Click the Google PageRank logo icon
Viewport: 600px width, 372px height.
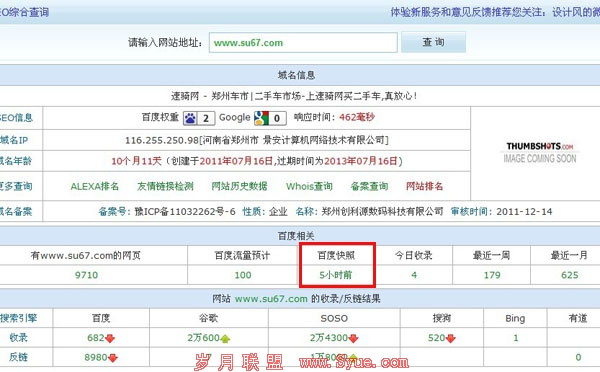(262, 118)
